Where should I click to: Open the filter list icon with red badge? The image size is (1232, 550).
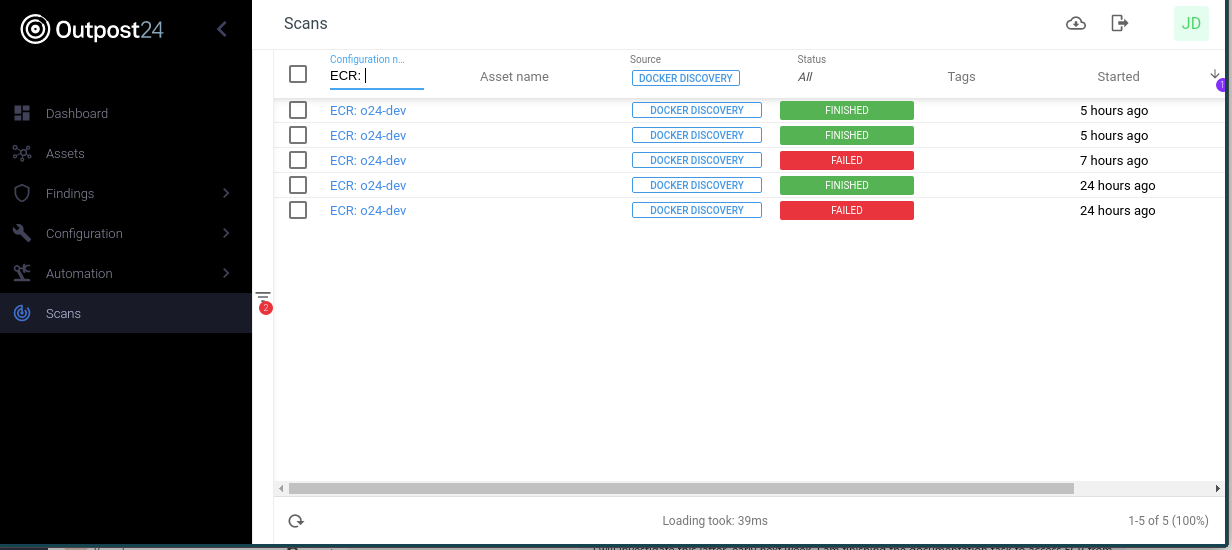(x=263, y=298)
